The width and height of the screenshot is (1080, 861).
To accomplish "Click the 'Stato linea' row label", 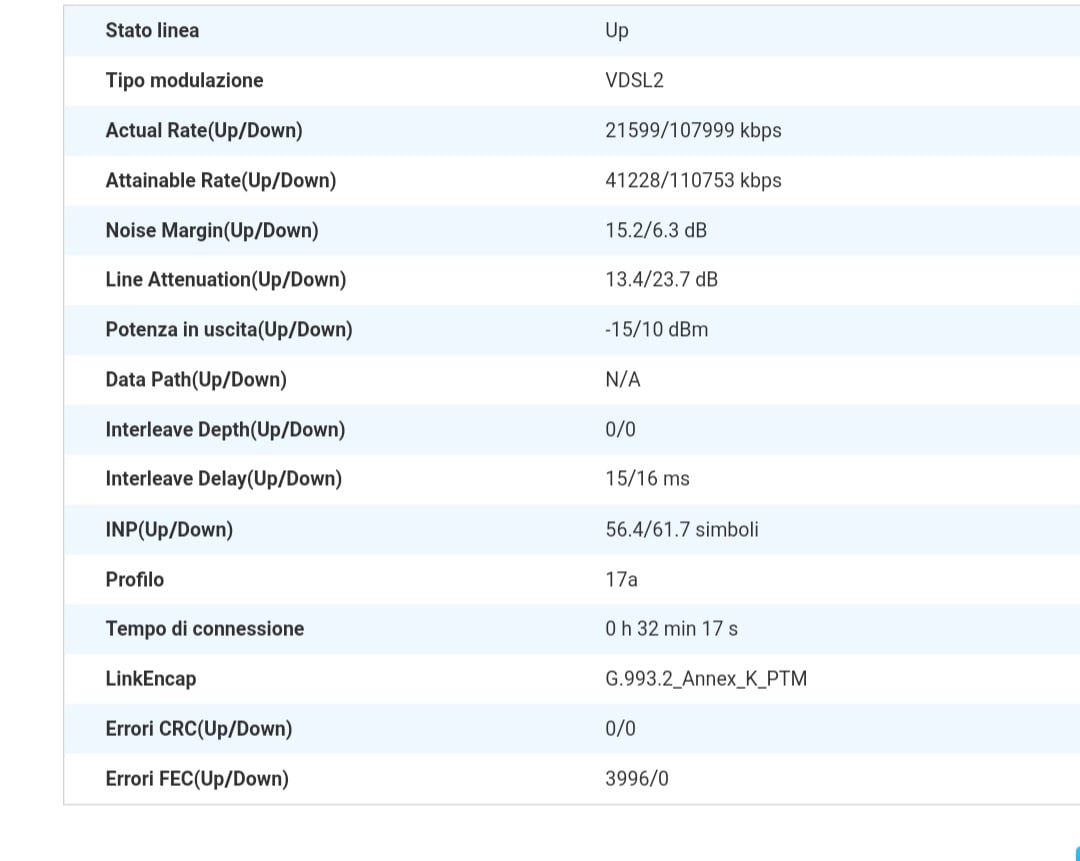I will [x=152, y=31].
